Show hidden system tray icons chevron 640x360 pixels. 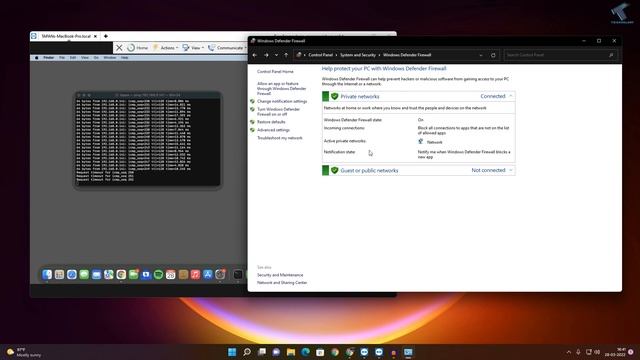point(569,352)
